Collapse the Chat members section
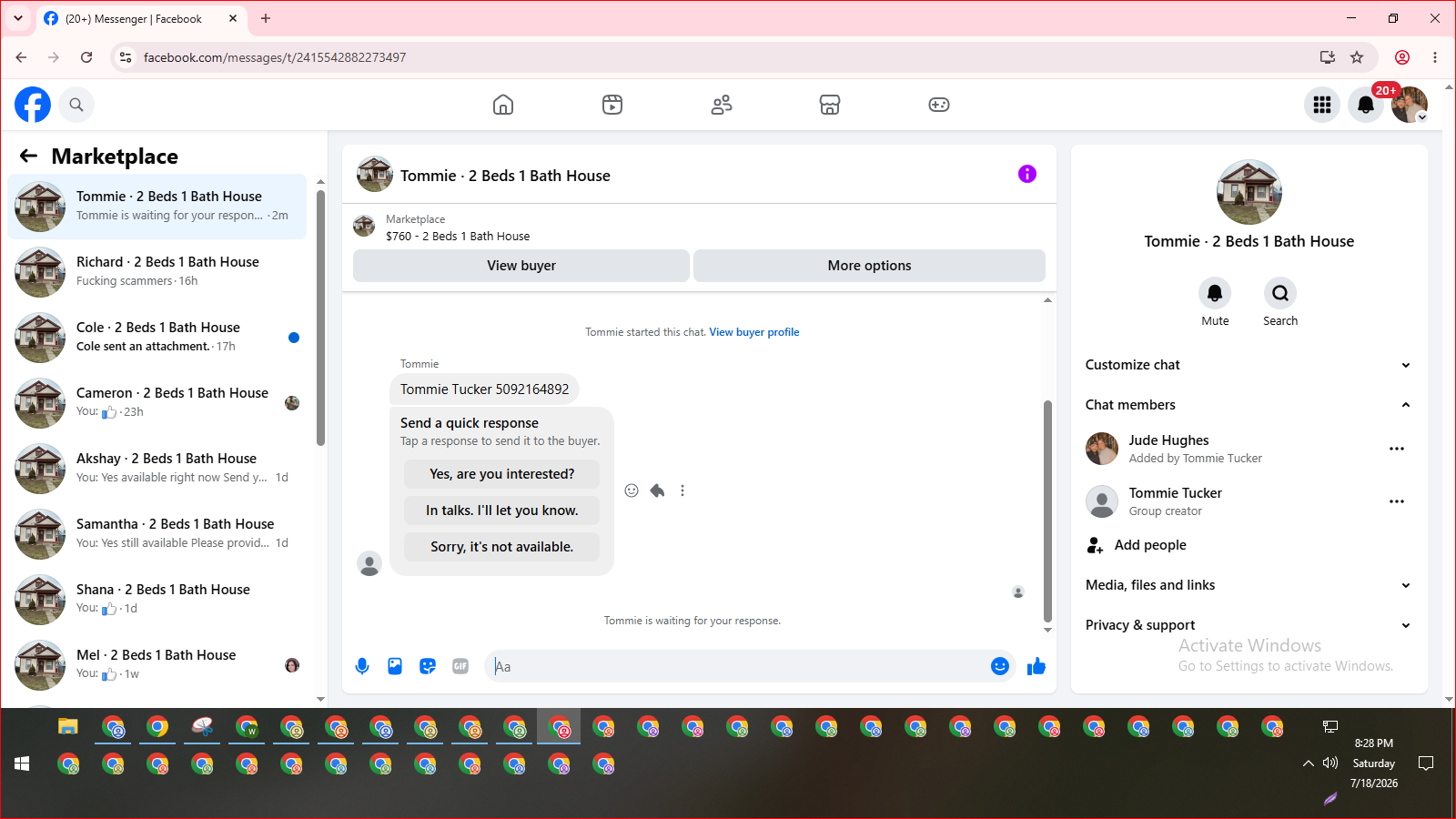The image size is (1456, 819). 1249,405
